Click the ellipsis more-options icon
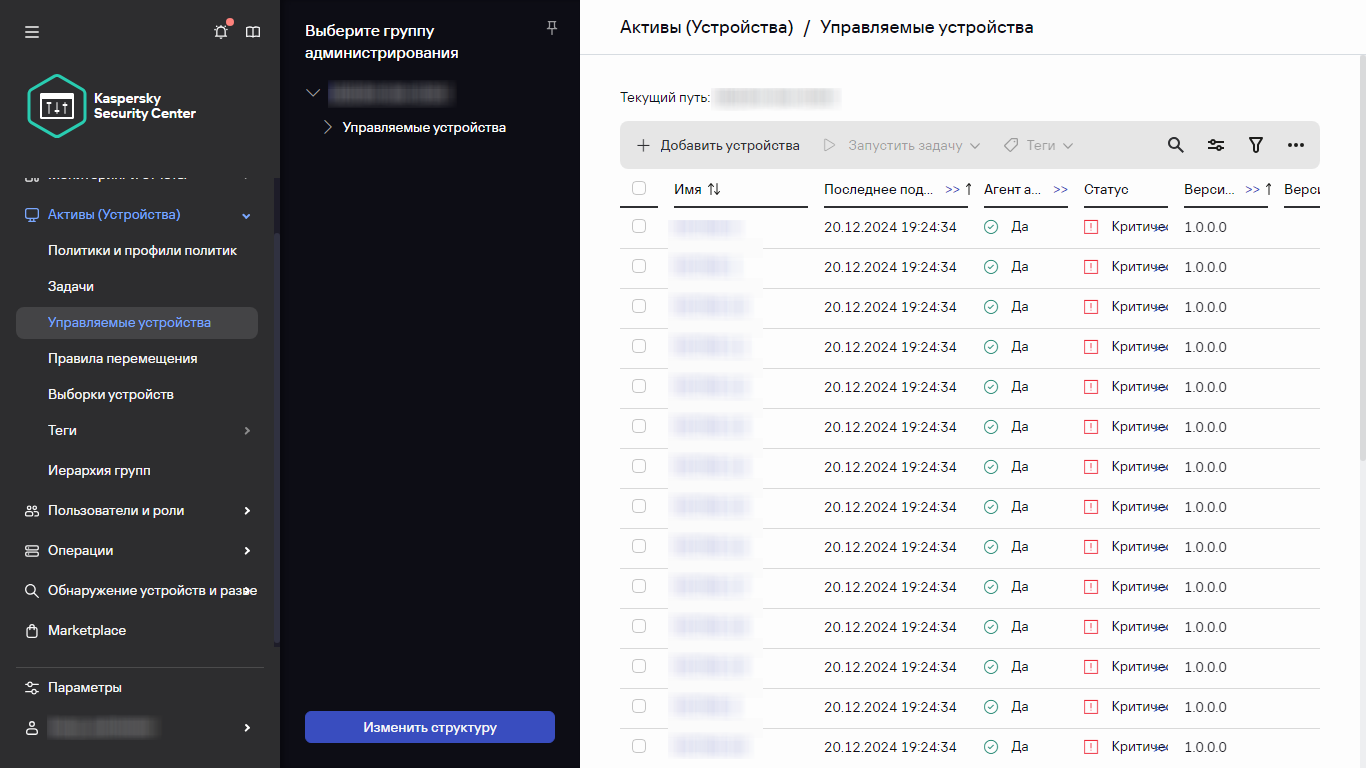Image resolution: width=1366 pixels, height=768 pixels. click(x=1296, y=145)
